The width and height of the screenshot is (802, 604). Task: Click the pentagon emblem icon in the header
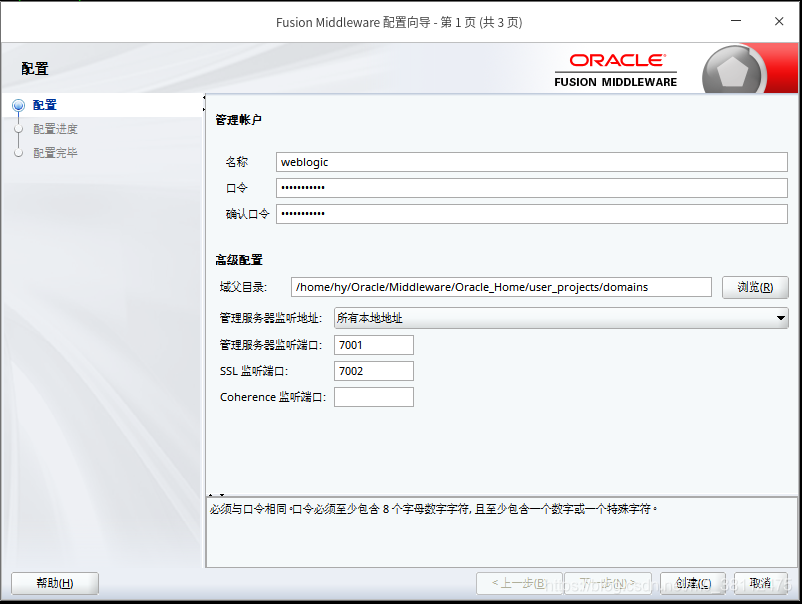point(733,72)
